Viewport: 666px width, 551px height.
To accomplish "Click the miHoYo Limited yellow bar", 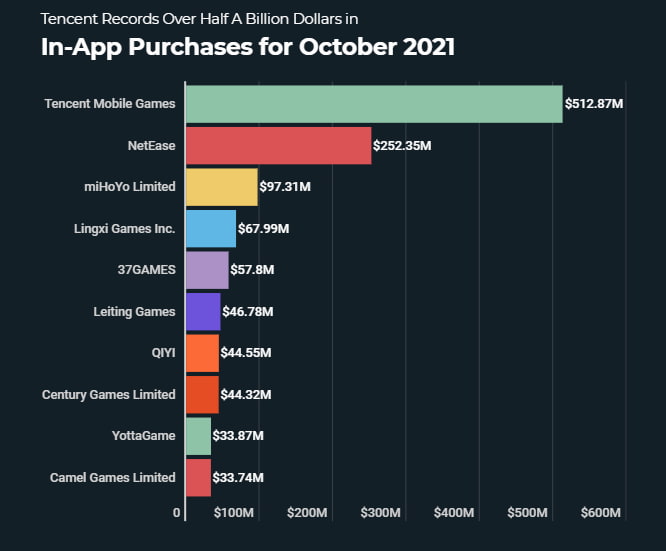I will [x=222, y=187].
